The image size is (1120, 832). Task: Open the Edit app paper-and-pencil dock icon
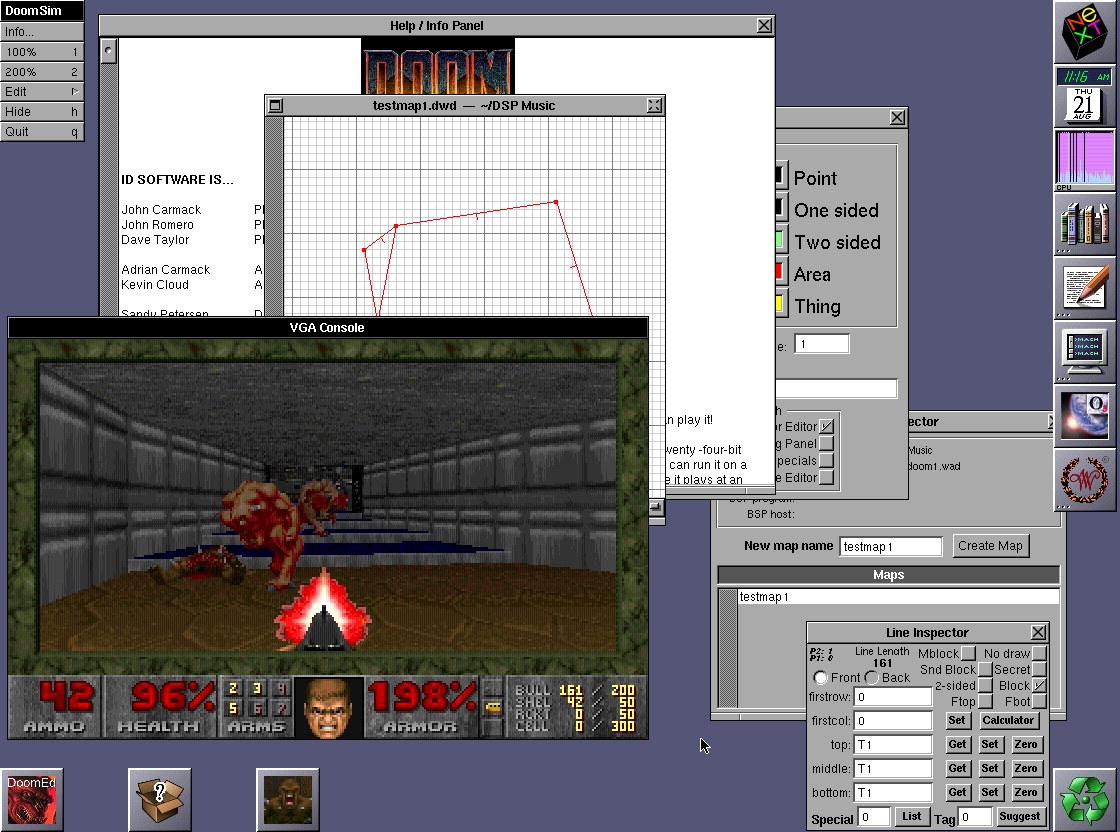1085,287
